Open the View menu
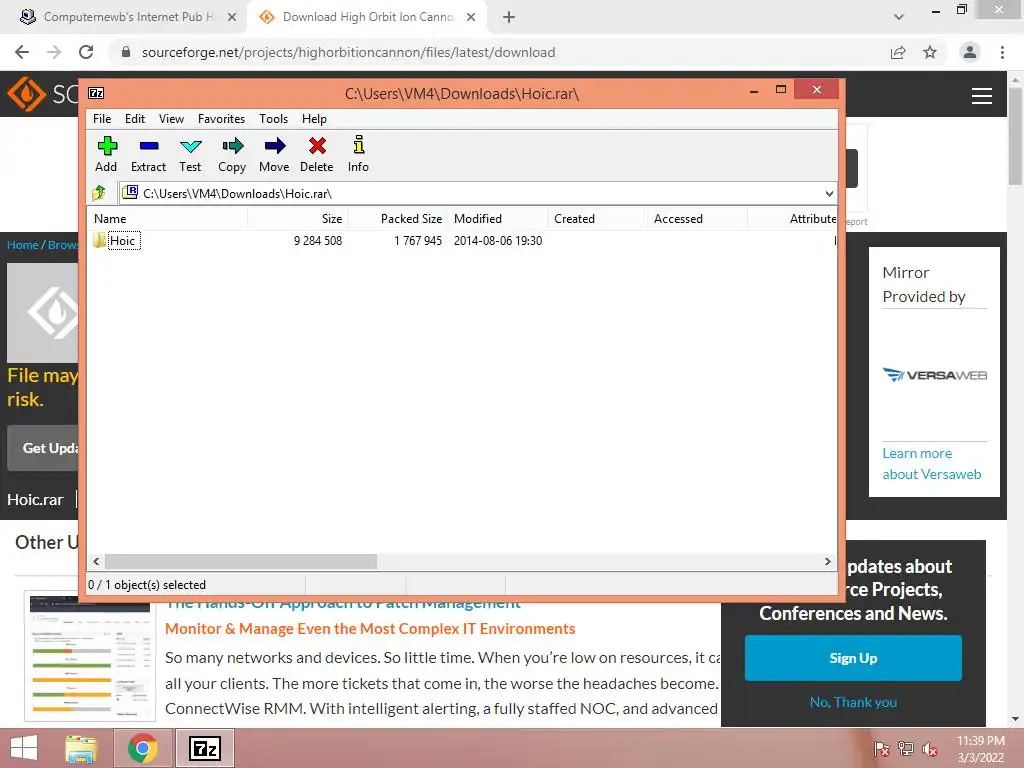Image resolution: width=1024 pixels, height=768 pixels. click(x=171, y=119)
